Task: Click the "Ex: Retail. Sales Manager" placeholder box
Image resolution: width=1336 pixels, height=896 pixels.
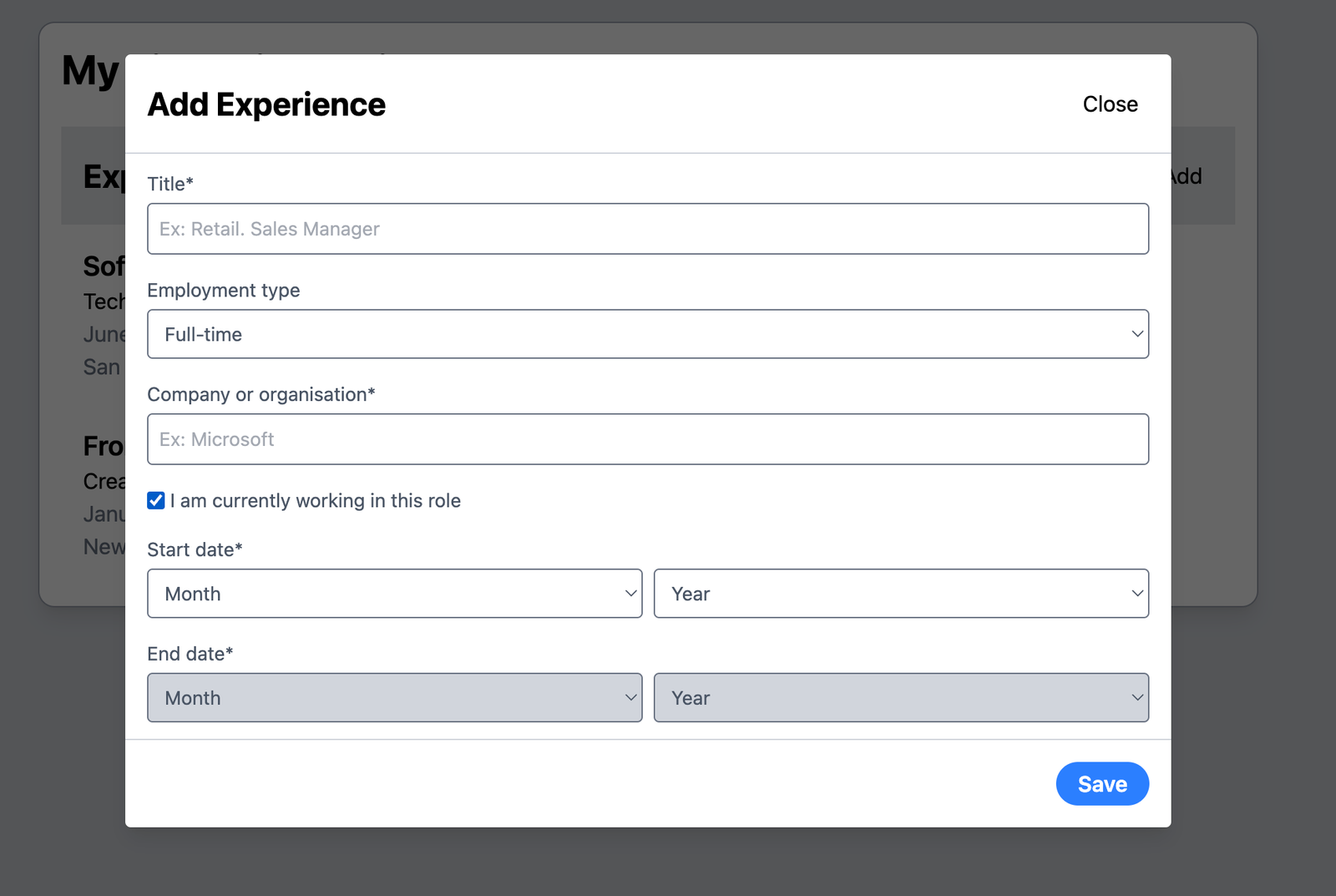Action: [x=648, y=228]
